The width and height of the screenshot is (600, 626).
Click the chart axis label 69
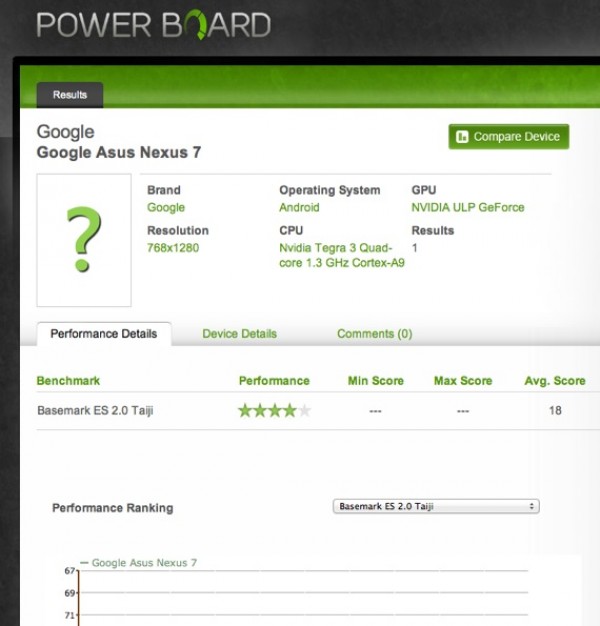point(69,593)
